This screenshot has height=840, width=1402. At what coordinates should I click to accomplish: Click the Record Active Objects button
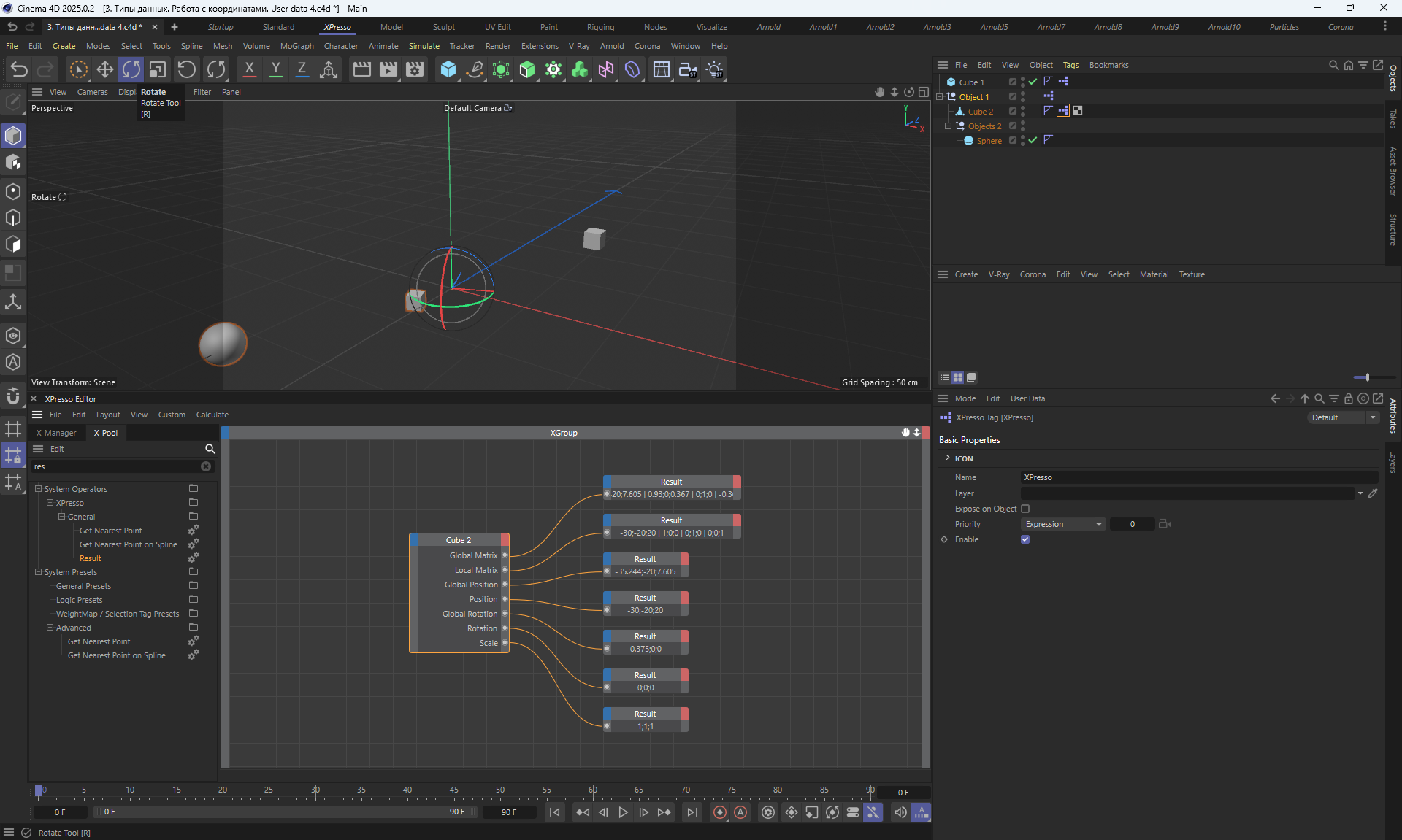pos(720,812)
